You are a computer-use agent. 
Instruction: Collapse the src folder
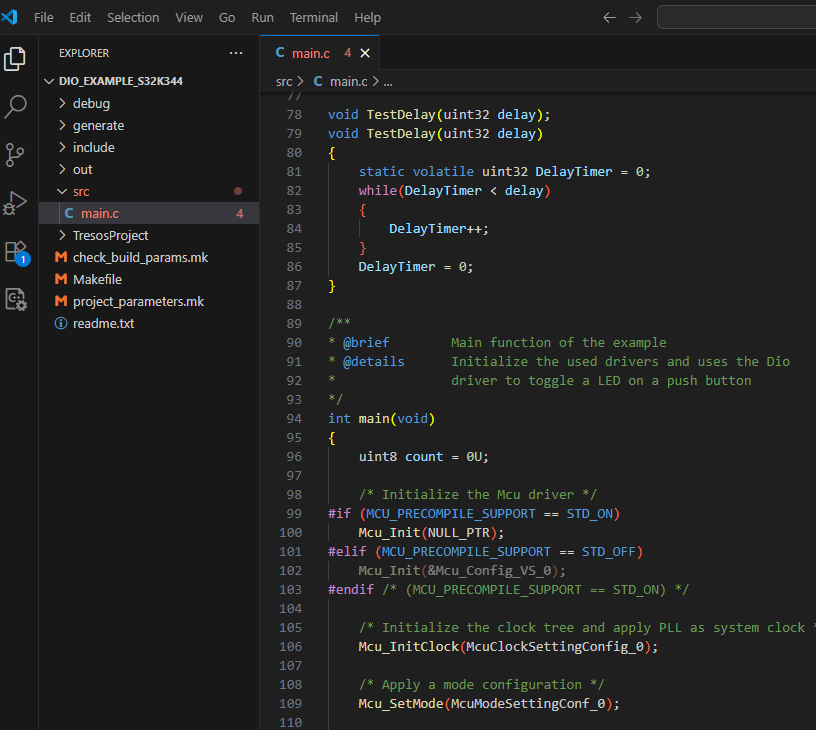point(81,191)
